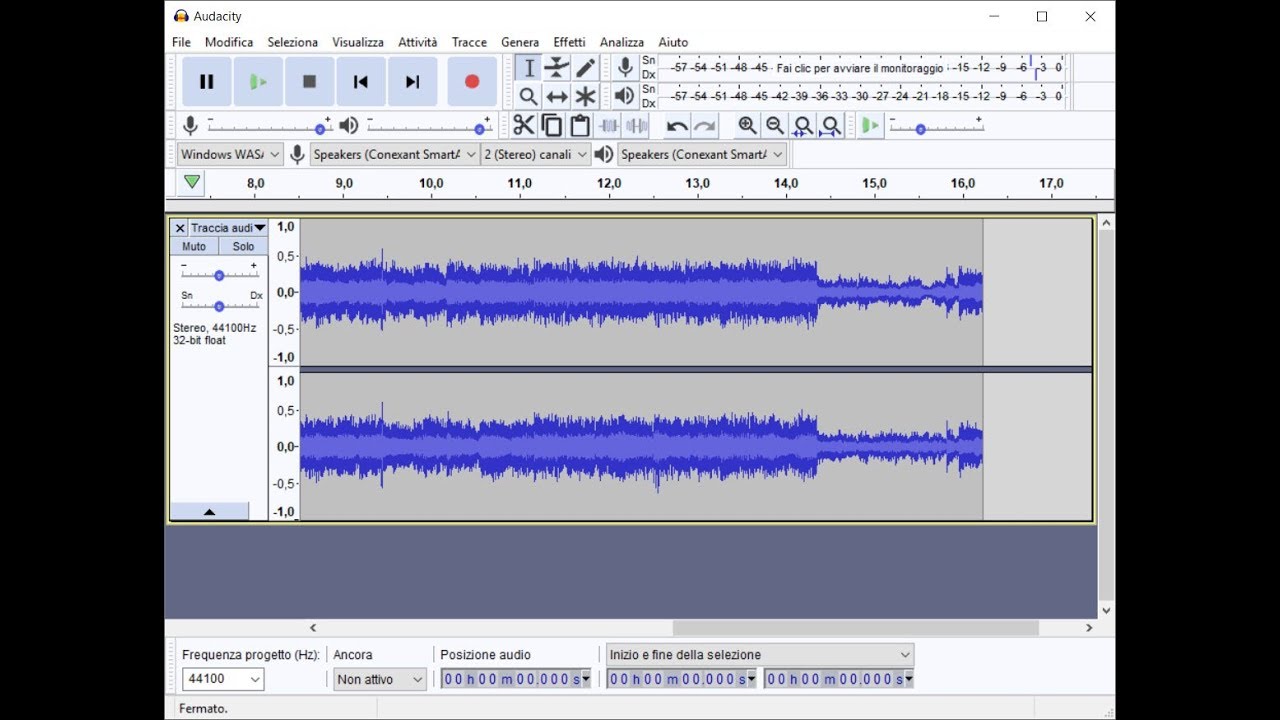Open the Analizza menu

[622, 42]
